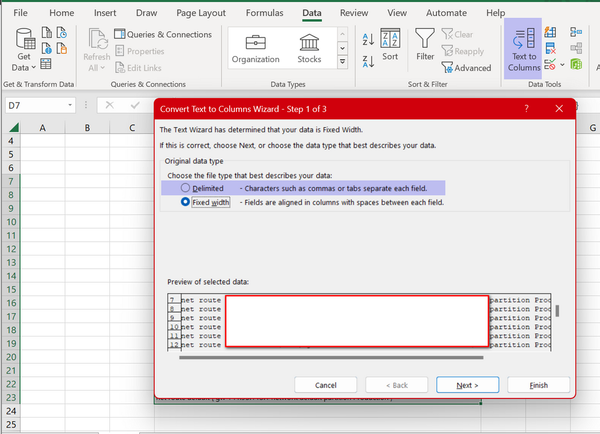Expand the Data Types gallery arrow
This screenshot has height=434, width=600.
(344, 65)
